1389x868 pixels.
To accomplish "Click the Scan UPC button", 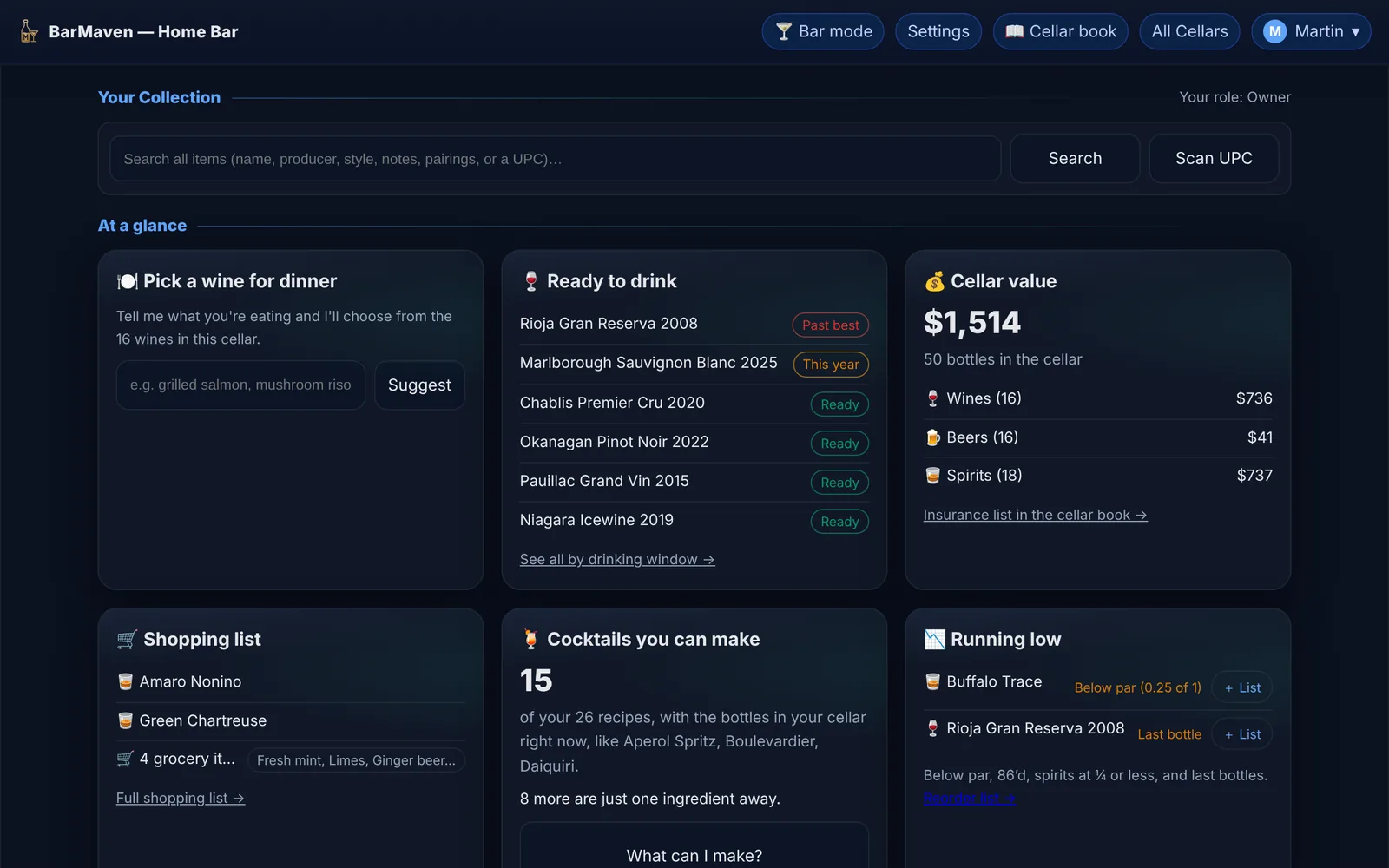I will 1214,159.
